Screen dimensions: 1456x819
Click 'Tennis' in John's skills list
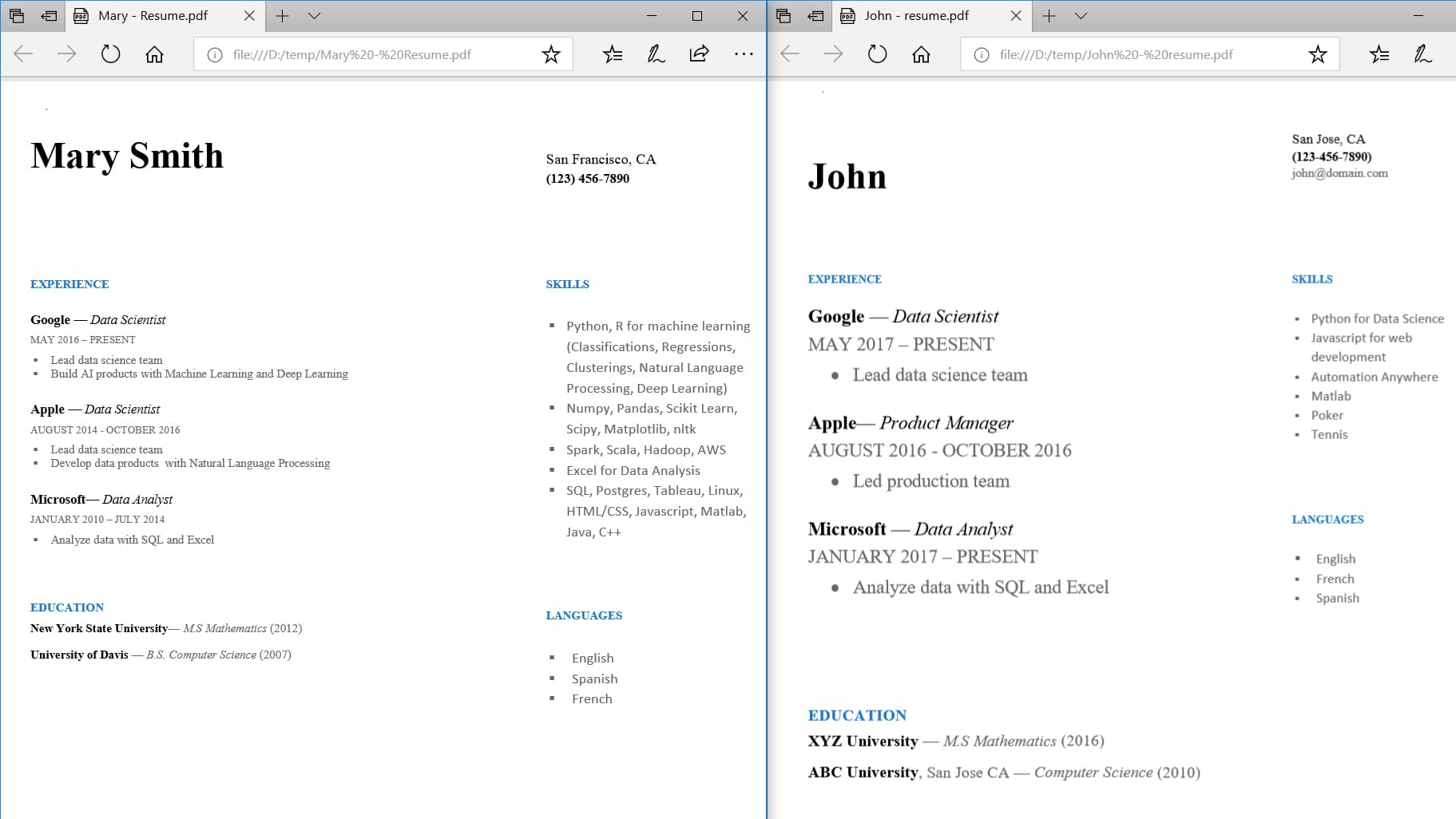point(1329,434)
